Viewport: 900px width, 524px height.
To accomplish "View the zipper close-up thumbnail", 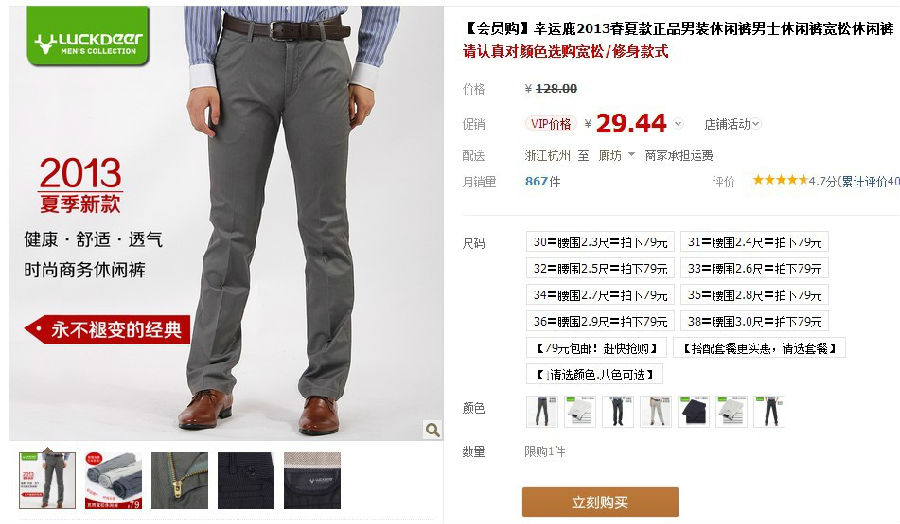I will point(180,480).
